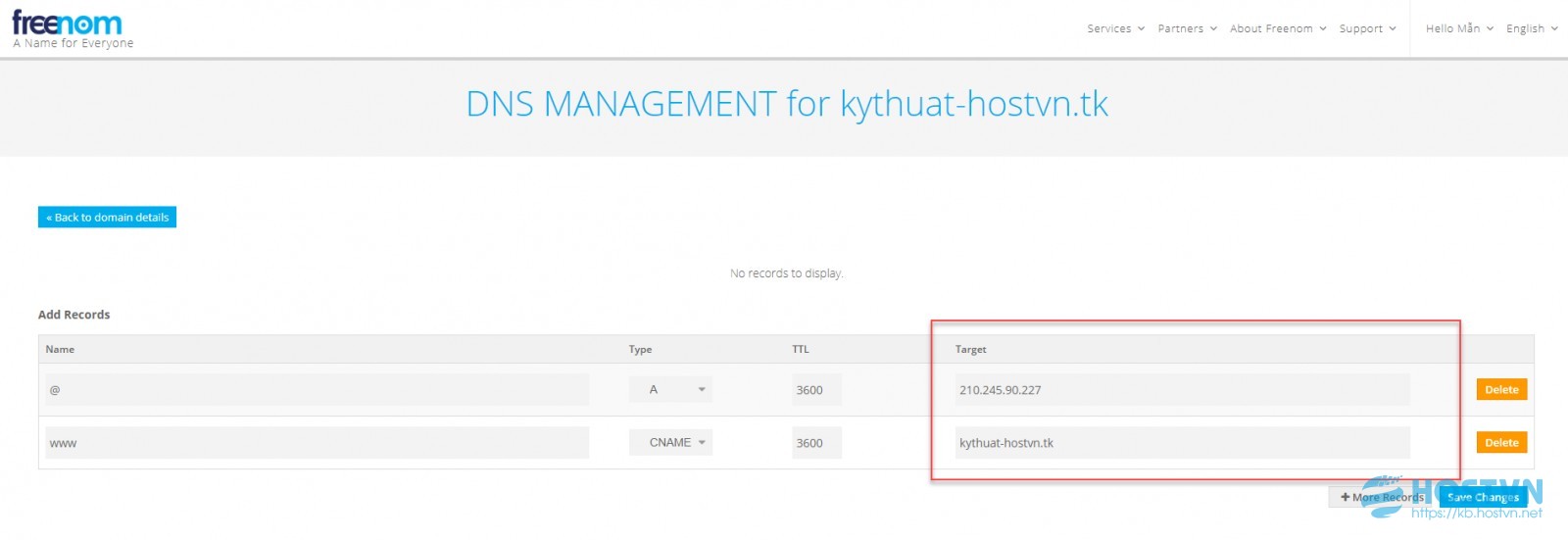Click the TTL field of the CNAME record
1568x540 pixels.
point(816,443)
